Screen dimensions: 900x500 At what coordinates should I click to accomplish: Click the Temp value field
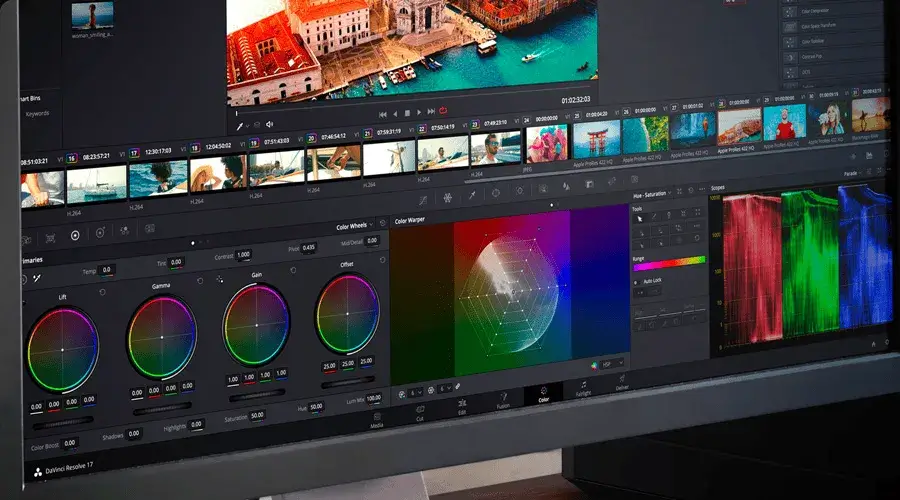(106, 269)
